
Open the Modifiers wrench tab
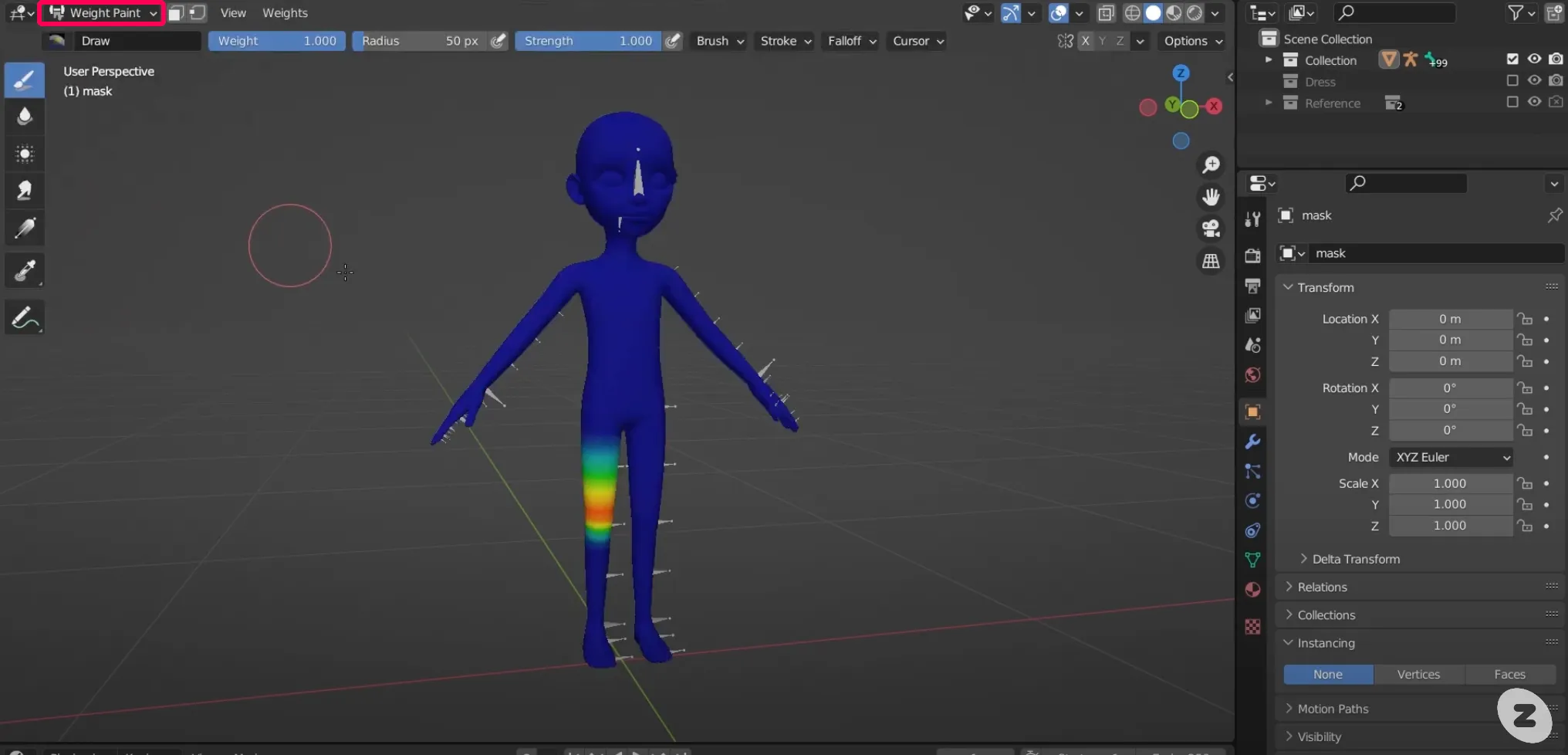(1252, 442)
